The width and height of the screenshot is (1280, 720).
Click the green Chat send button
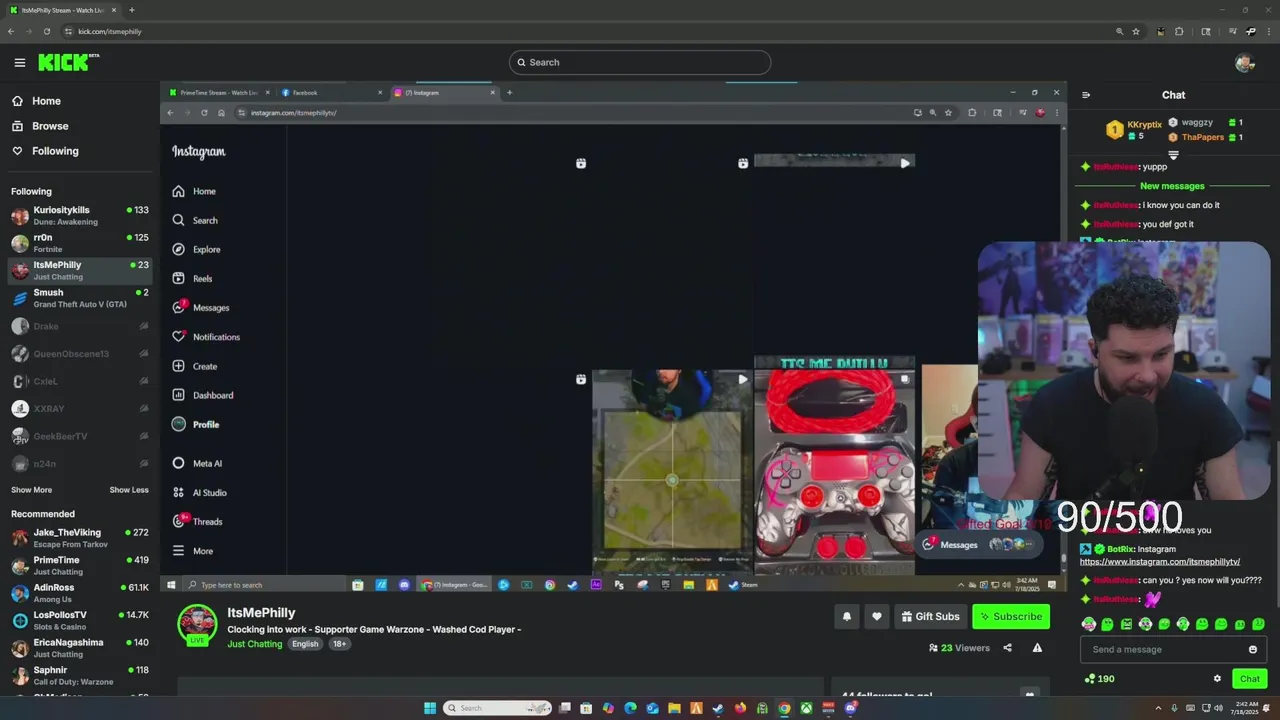point(1250,679)
